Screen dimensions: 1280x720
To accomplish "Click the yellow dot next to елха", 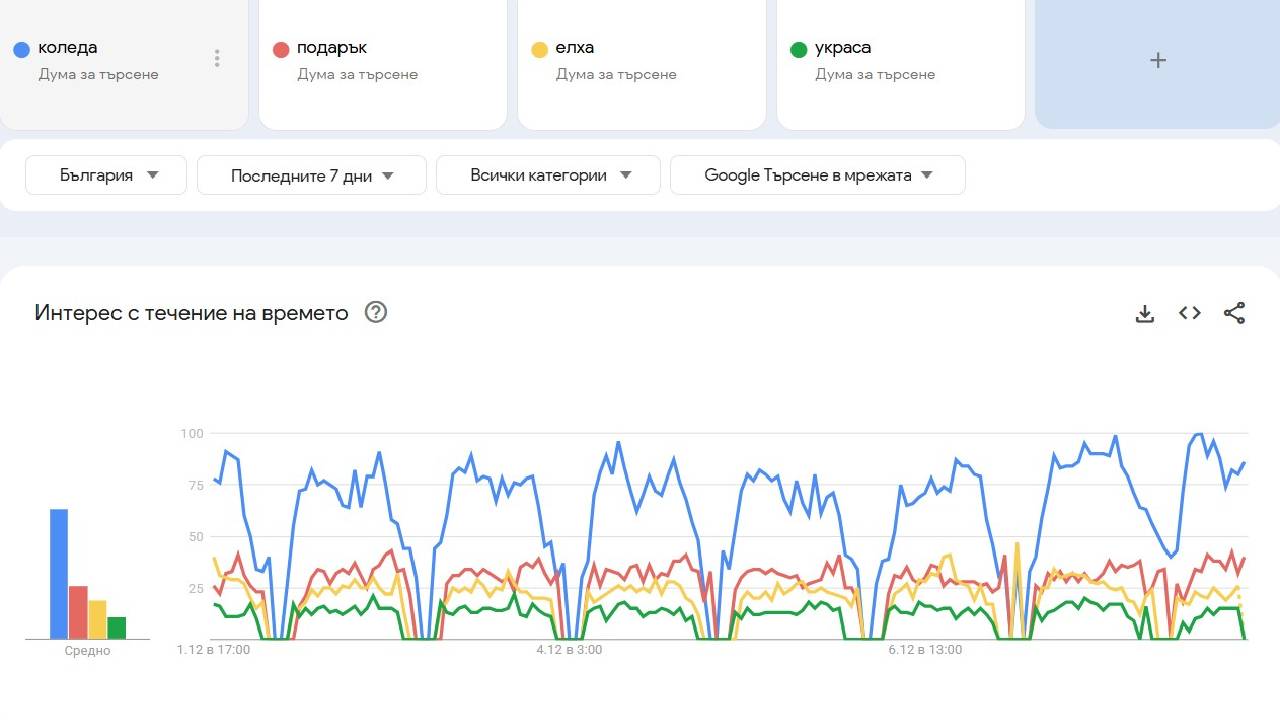I will coord(540,47).
